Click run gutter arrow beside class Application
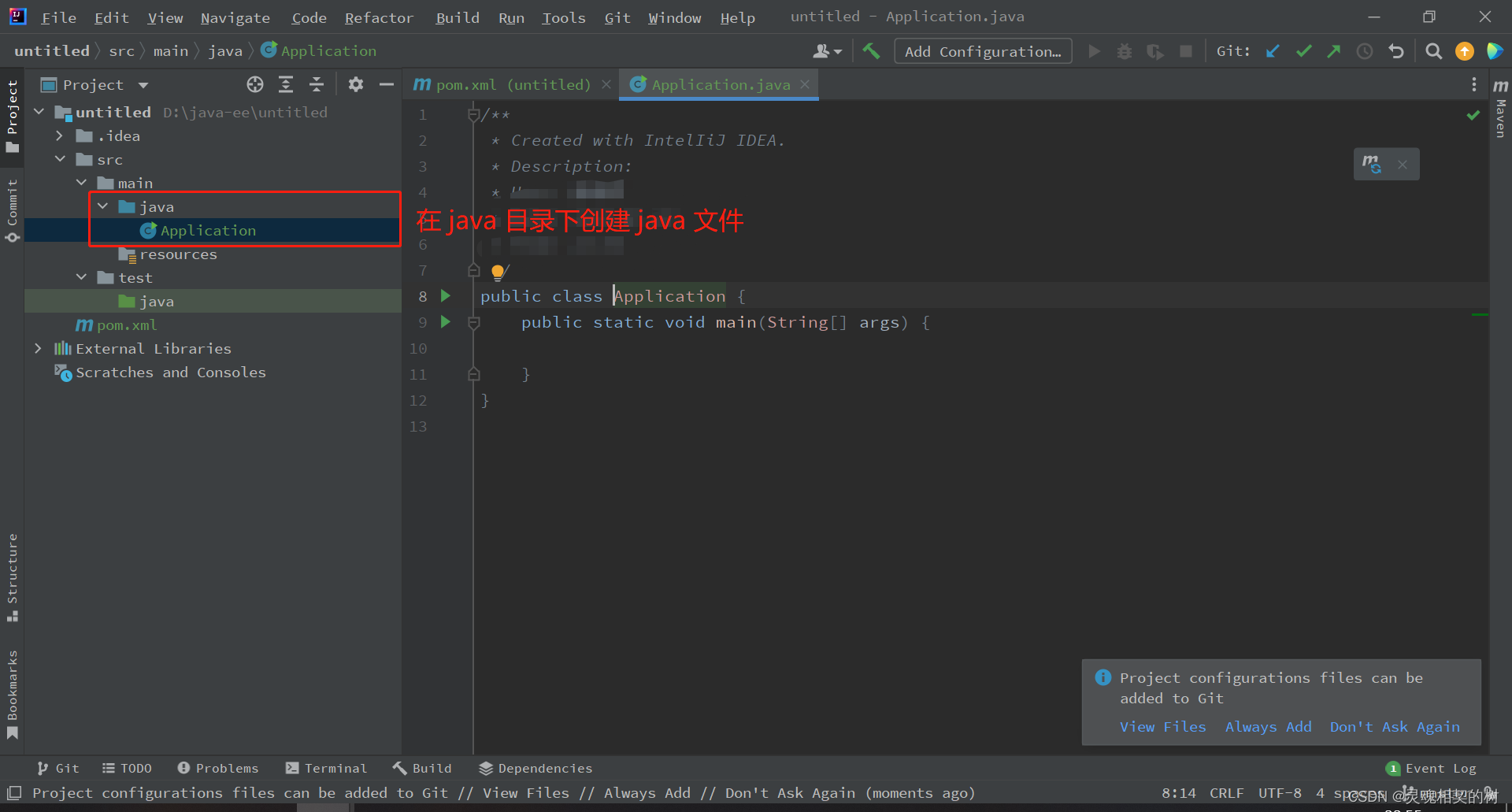The width and height of the screenshot is (1512, 812). pyautogui.click(x=446, y=296)
